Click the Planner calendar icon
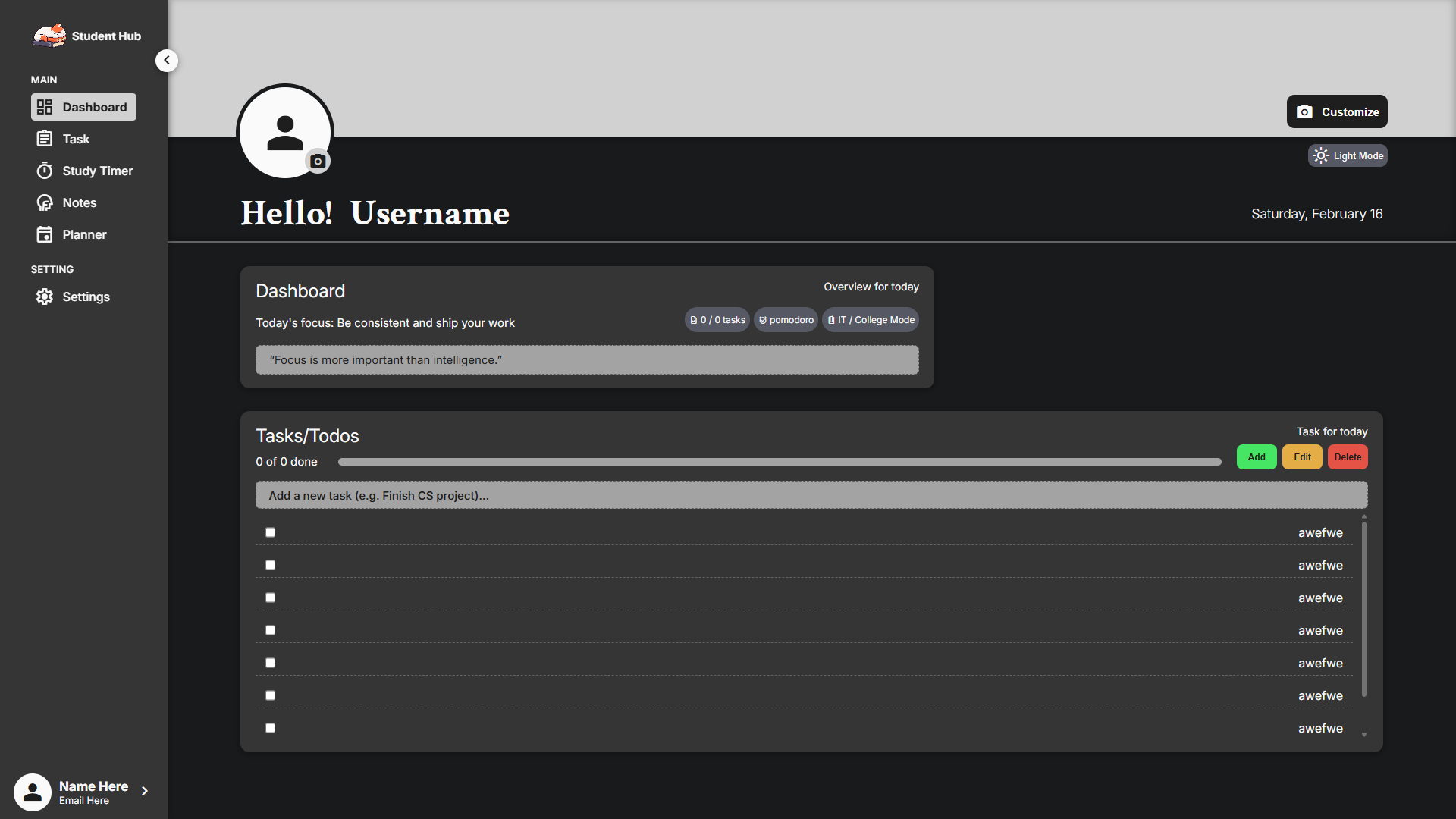 [x=45, y=234]
